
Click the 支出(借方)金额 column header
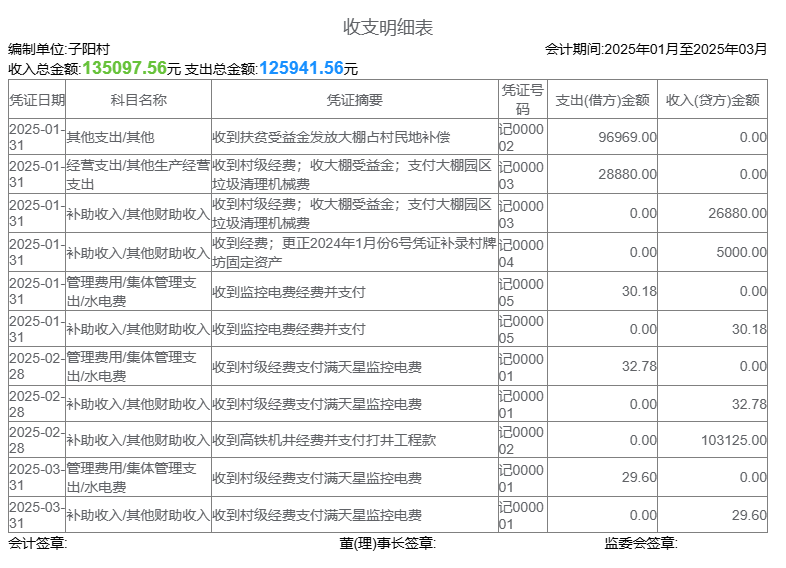click(602, 100)
